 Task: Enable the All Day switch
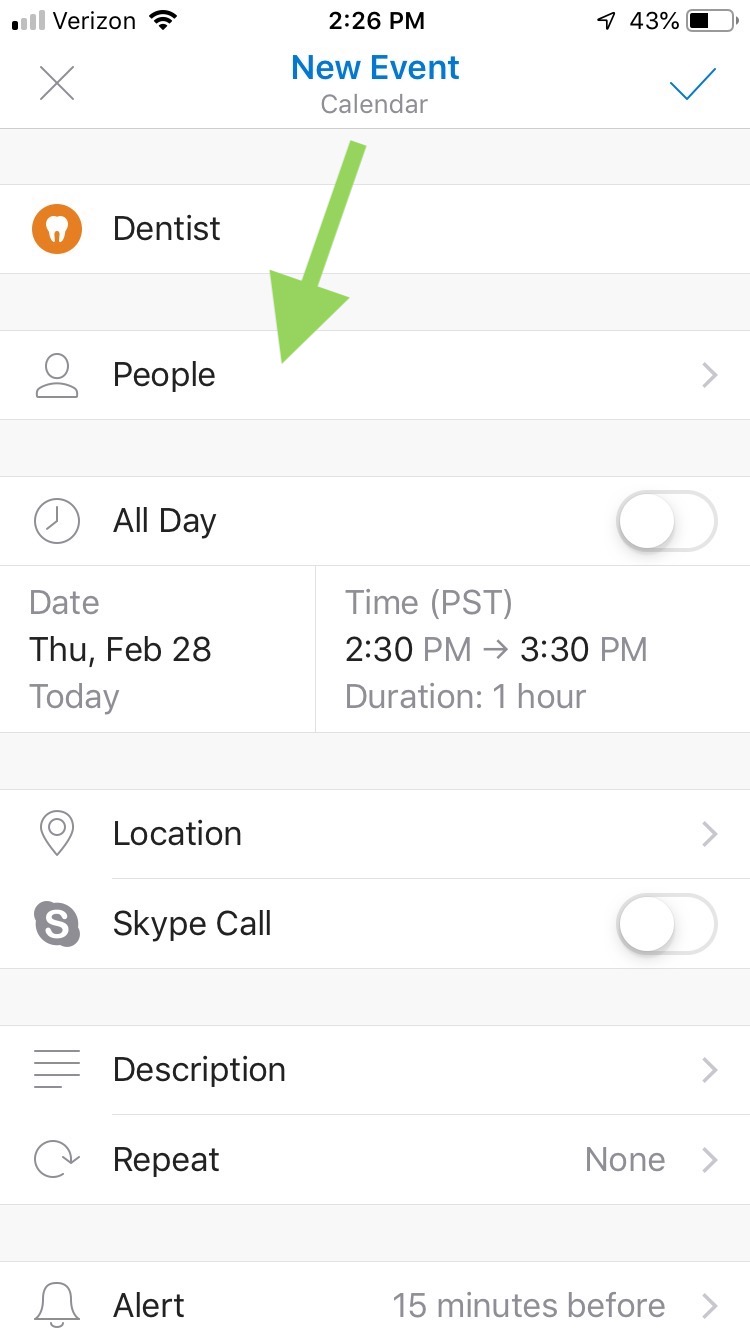[x=667, y=521]
